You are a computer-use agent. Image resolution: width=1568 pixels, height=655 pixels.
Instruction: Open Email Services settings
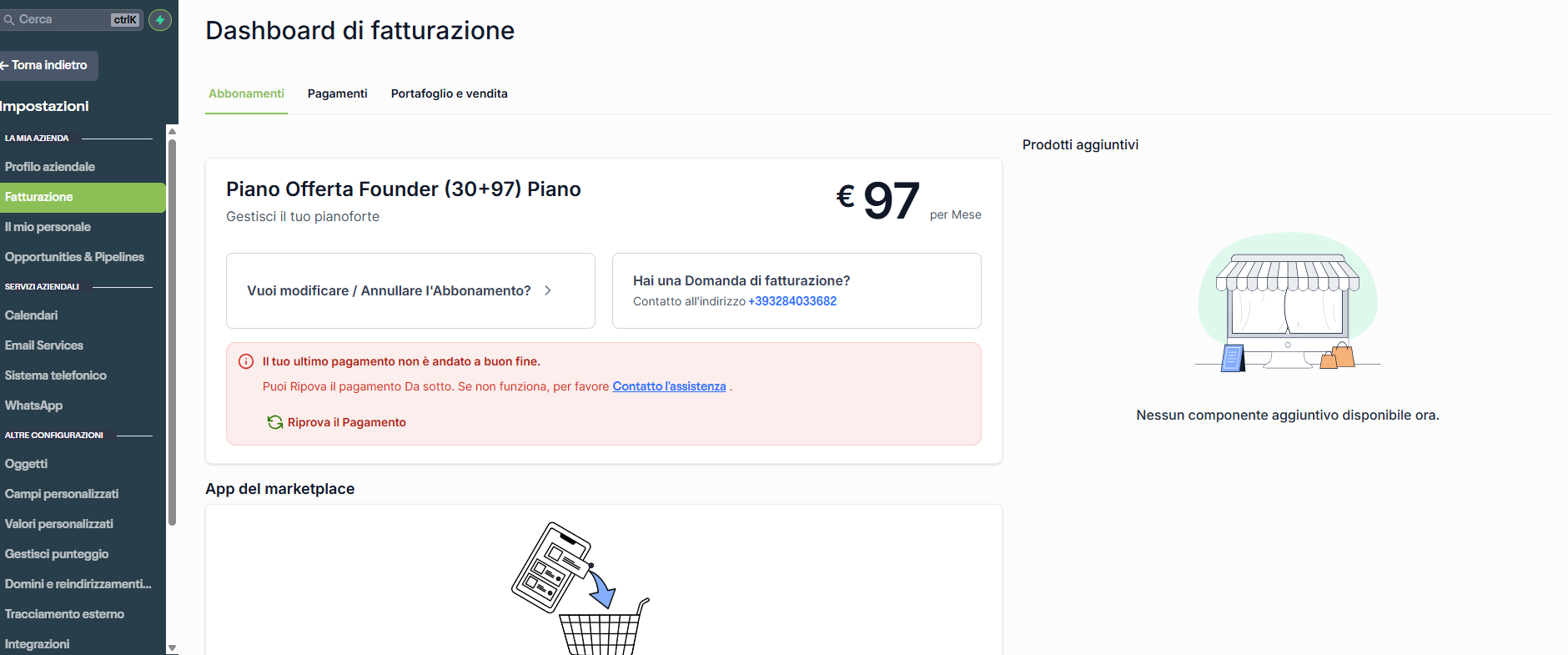pyautogui.click(x=43, y=345)
